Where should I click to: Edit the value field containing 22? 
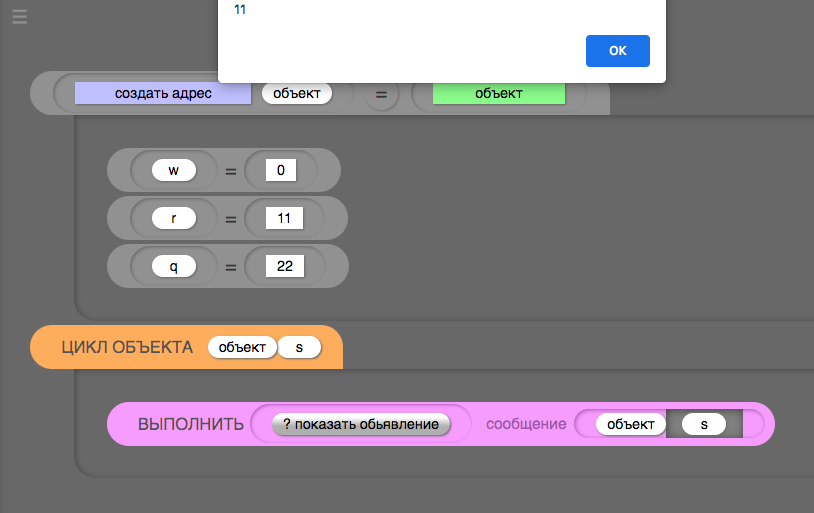pyautogui.click(x=284, y=266)
